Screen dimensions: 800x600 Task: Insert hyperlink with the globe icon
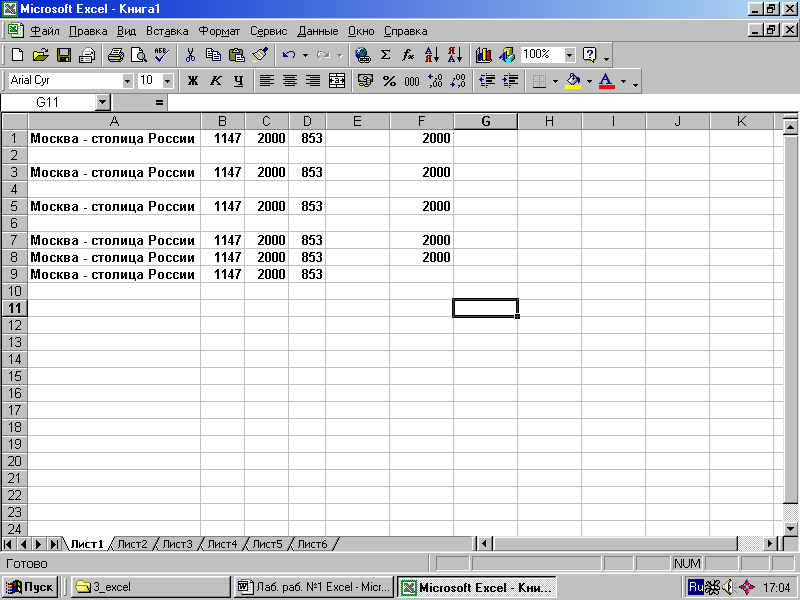pyautogui.click(x=363, y=55)
